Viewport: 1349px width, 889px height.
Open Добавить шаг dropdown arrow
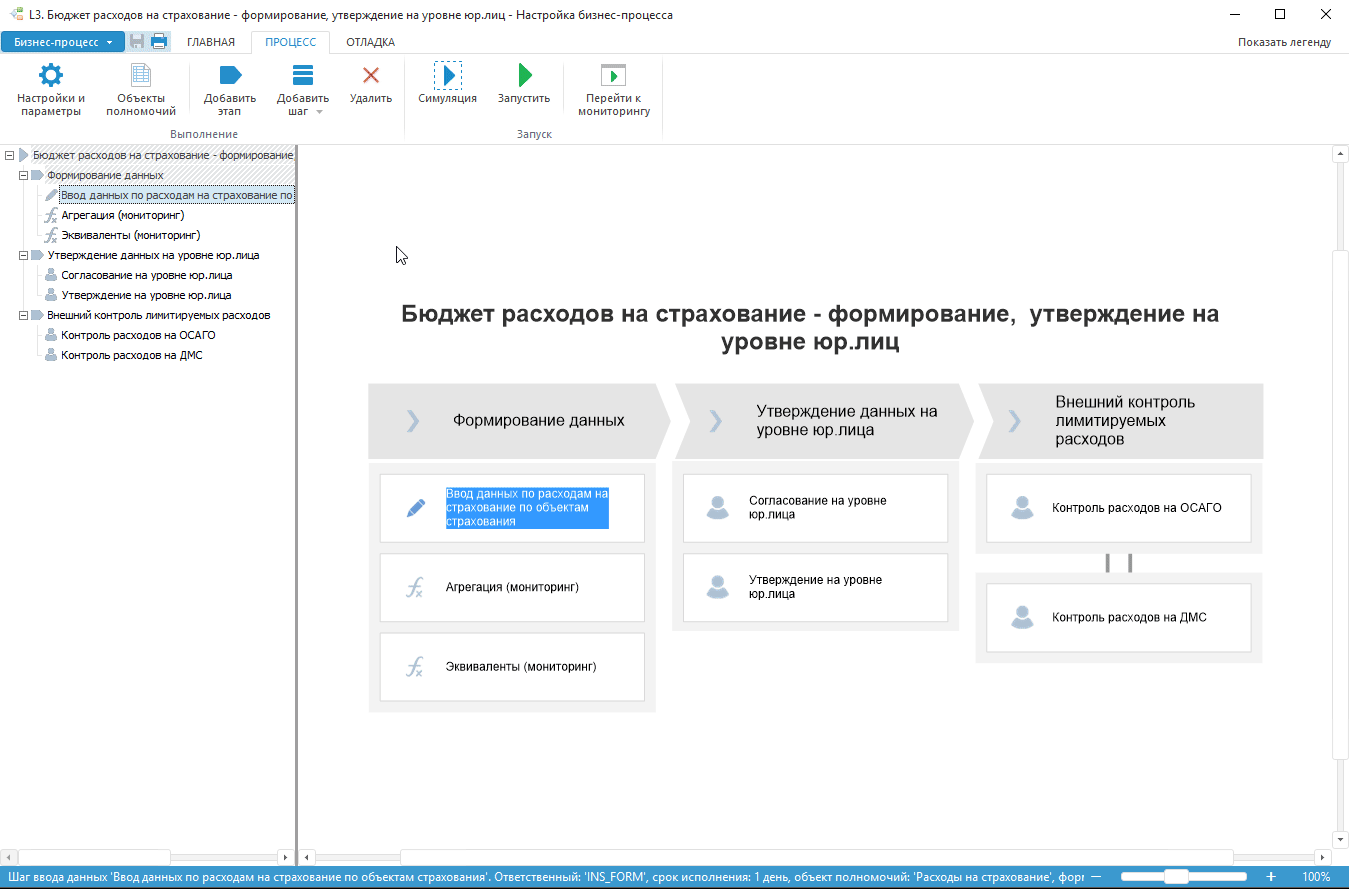(x=319, y=112)
